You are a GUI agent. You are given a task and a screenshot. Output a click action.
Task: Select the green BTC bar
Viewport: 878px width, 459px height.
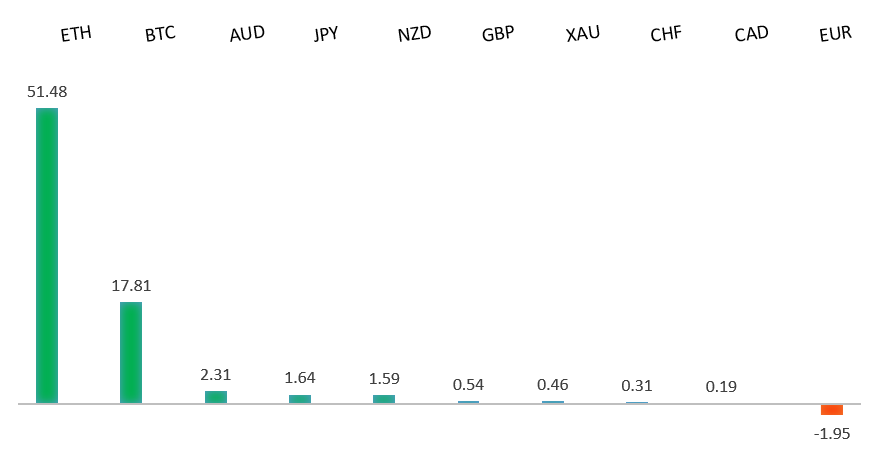coord(131,352)
